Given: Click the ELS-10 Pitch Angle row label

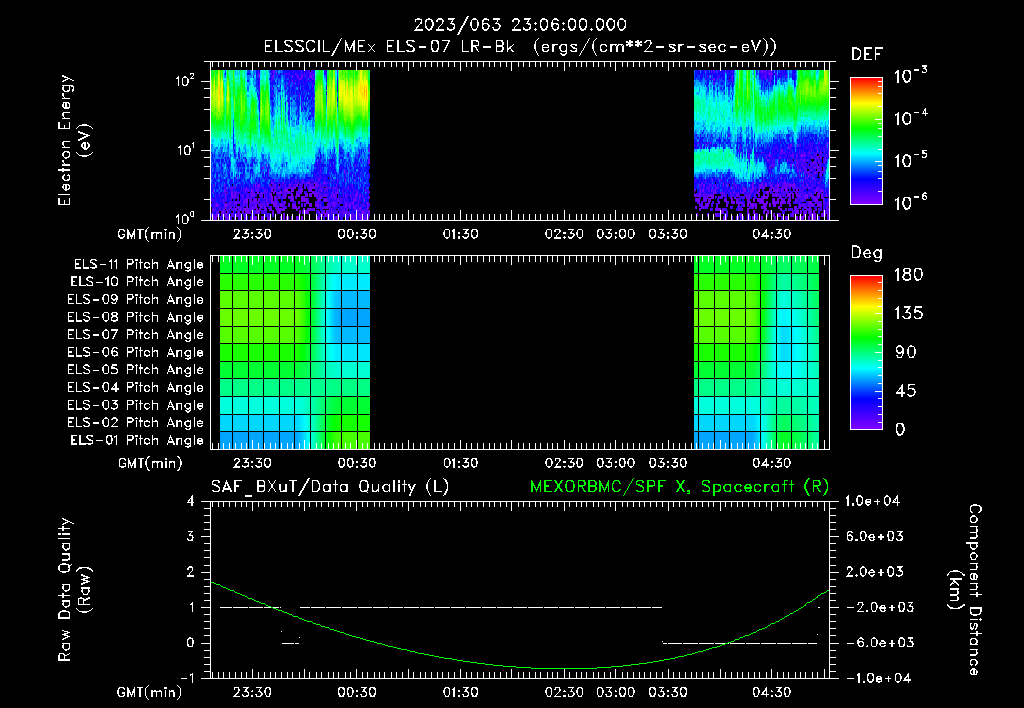Looking at the screenshot, I should 137,282.
